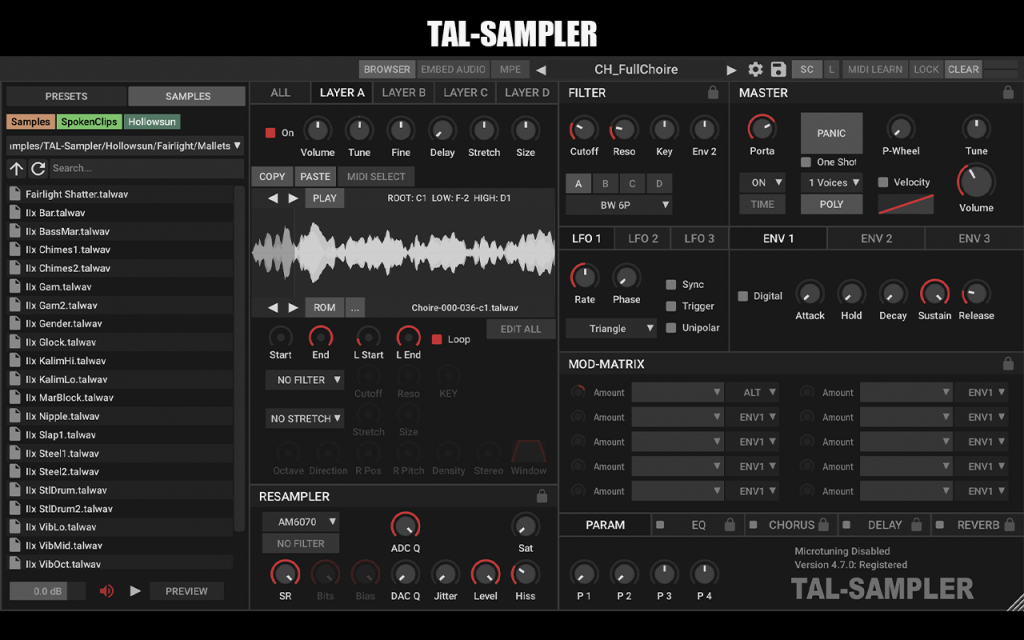
Task: Open the ALL layers tab
Action: point(280,93)
